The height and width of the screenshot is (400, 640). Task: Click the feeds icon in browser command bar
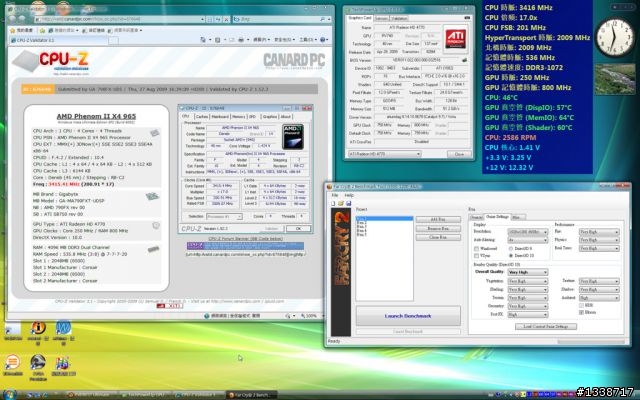click(218, 40)
